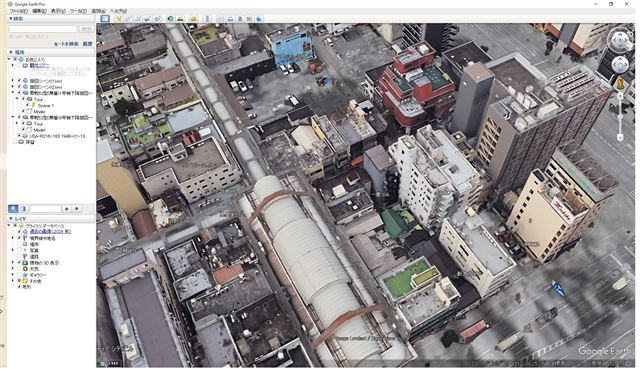The height and width of the screenshot is (371, 640).
Task: Click the look-around compass ring control
Action: coord(620,41)
